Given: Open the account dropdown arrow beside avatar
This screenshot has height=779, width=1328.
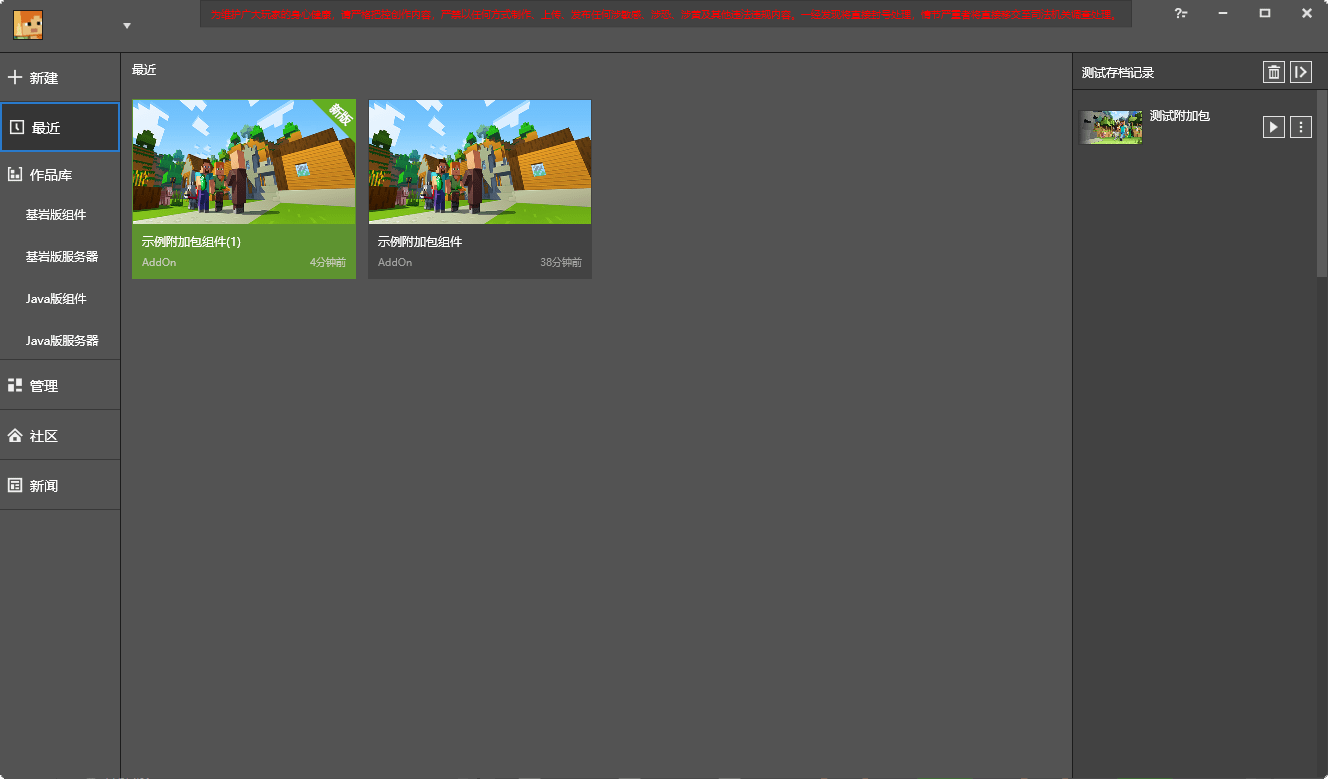Looking at the screenshot, I should tap(127, 26).
